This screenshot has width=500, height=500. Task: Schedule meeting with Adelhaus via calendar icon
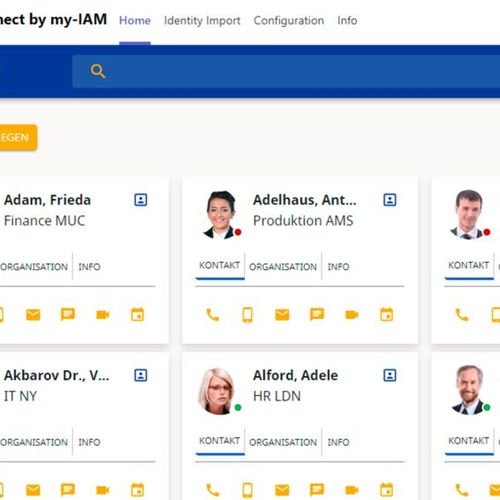(387, 314)
